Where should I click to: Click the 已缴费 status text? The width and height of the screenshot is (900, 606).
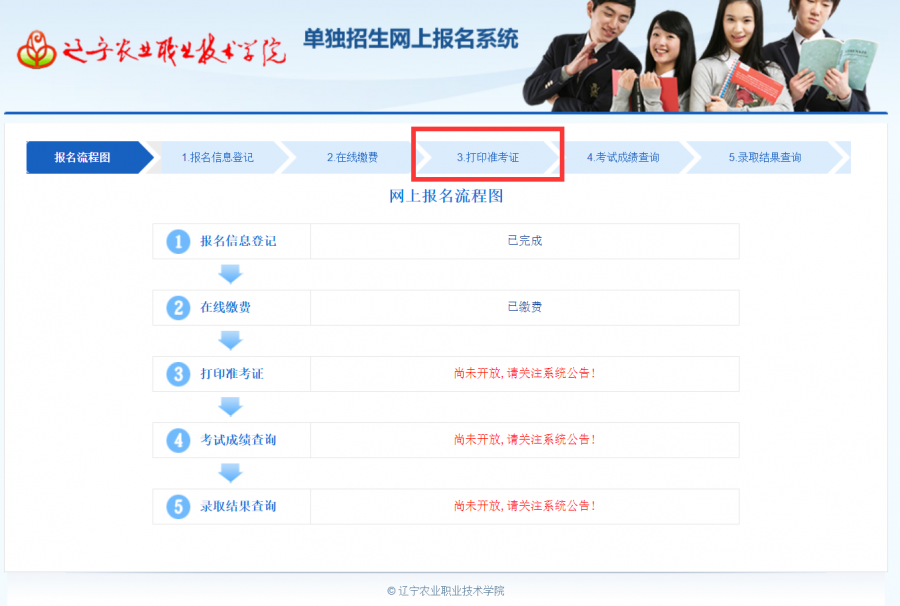click(x=525, y=307)
